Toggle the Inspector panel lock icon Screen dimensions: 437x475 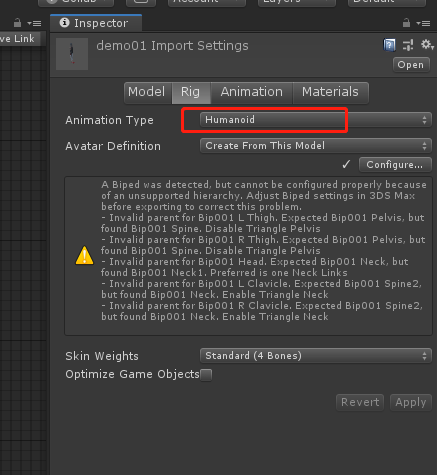coord(406,23)
